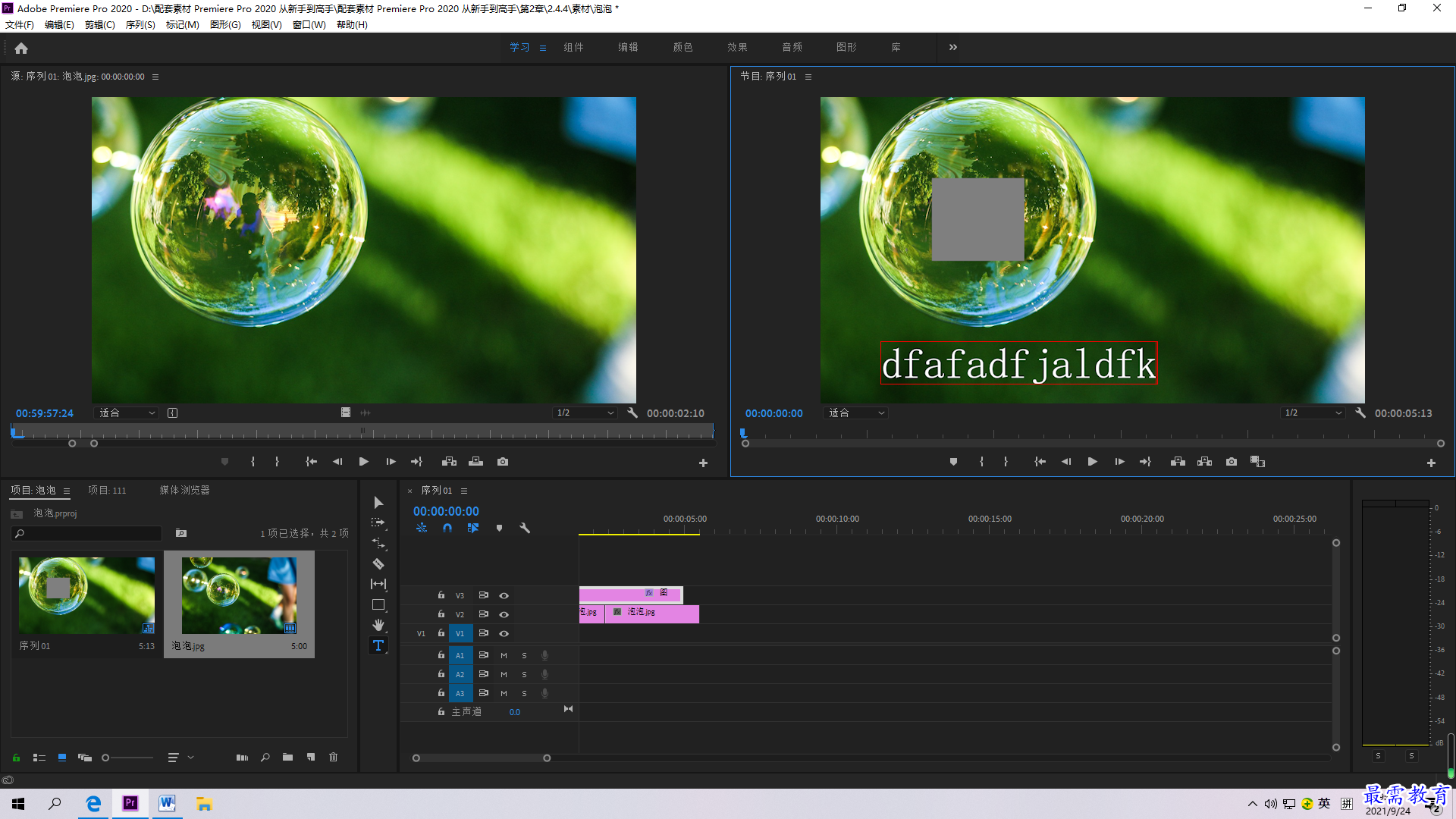The width and height of the screenshot is (1456, 819).
Task: Select the Track Select Forward tool
Action: click(378, 523)
